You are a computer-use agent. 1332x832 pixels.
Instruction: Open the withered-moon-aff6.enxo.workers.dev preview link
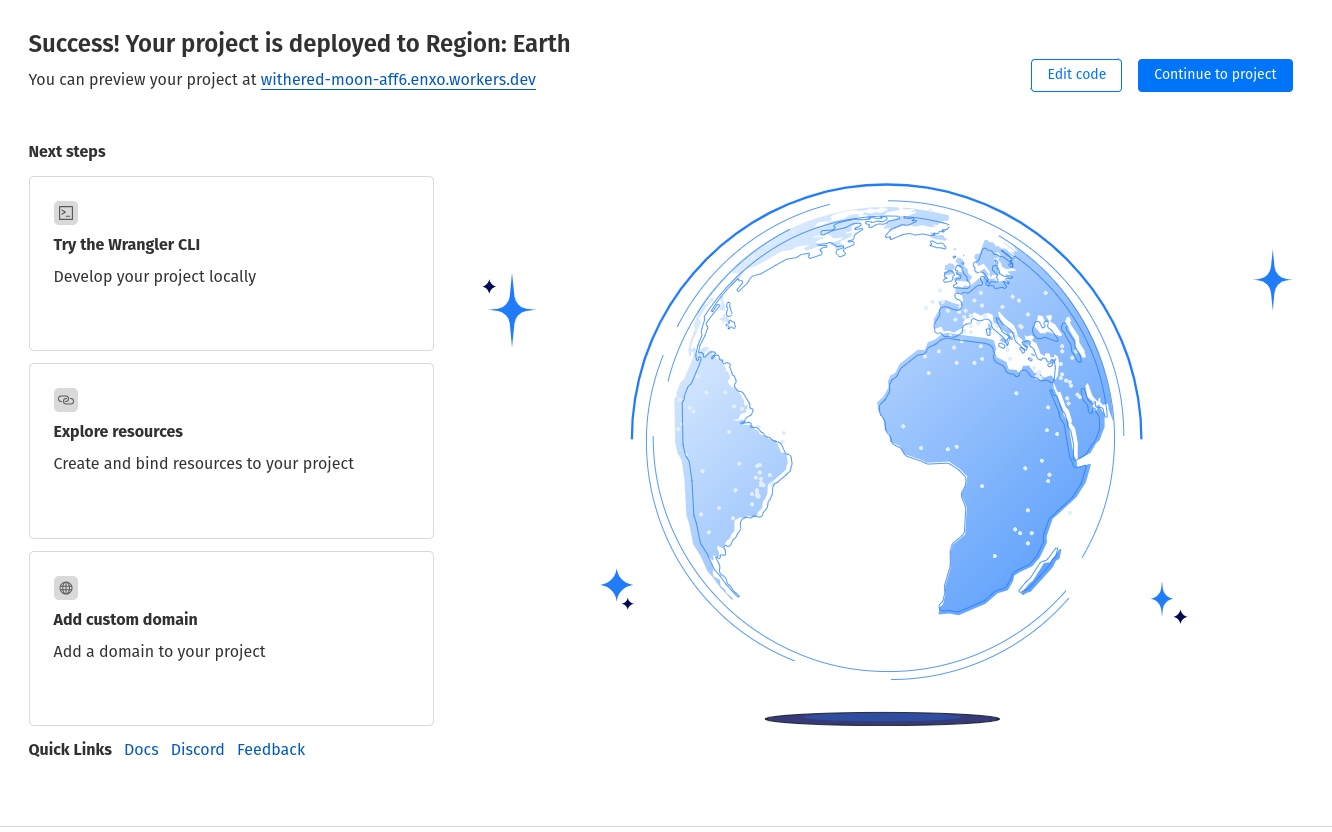click(x=398, y=79)
